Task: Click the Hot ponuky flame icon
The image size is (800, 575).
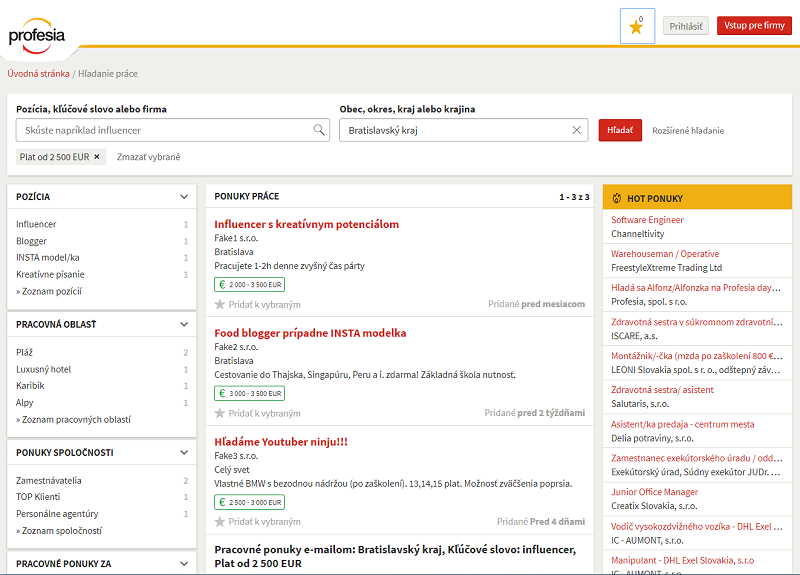Action: [616, 198]
